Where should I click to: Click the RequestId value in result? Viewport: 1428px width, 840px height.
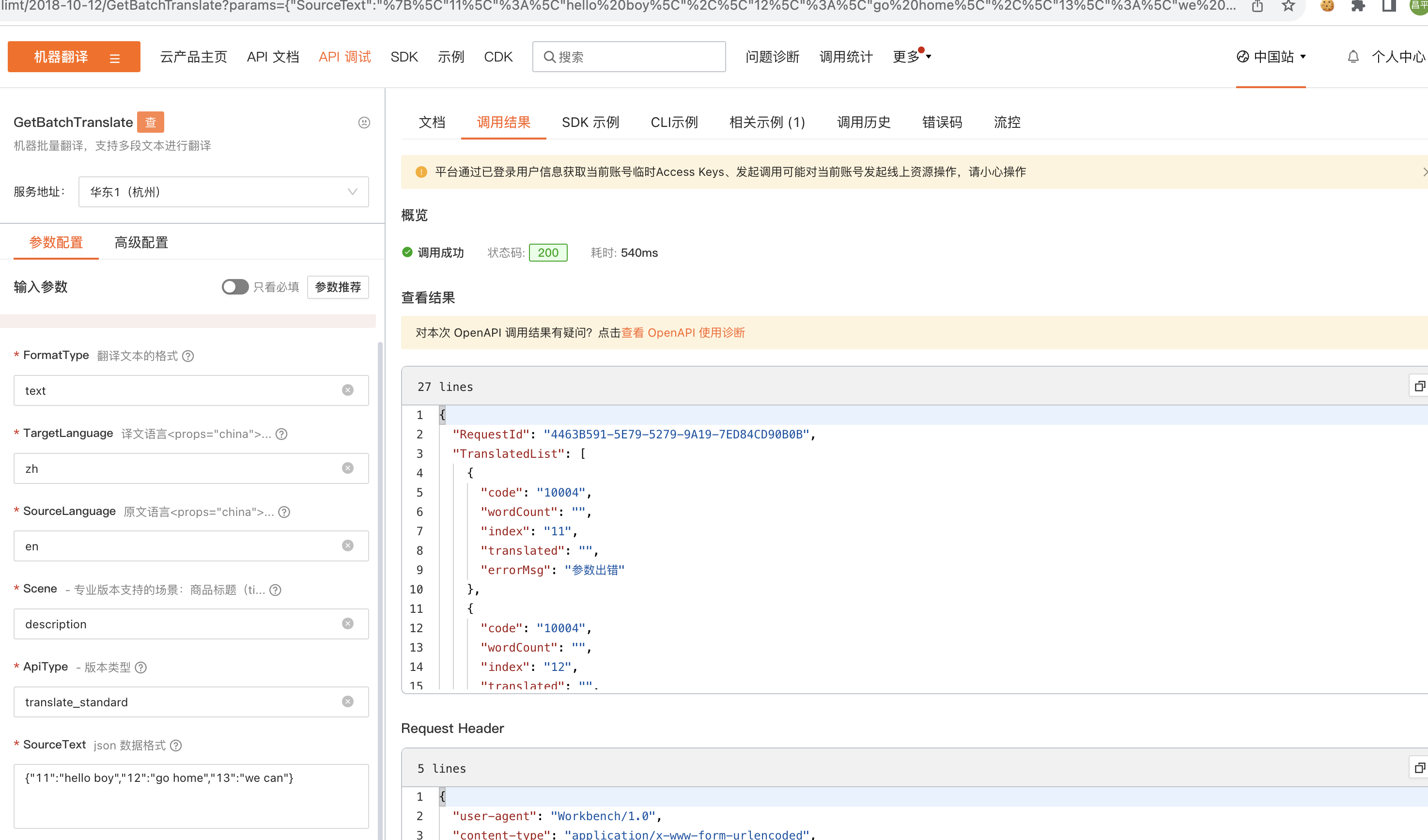tap(676, 434)
